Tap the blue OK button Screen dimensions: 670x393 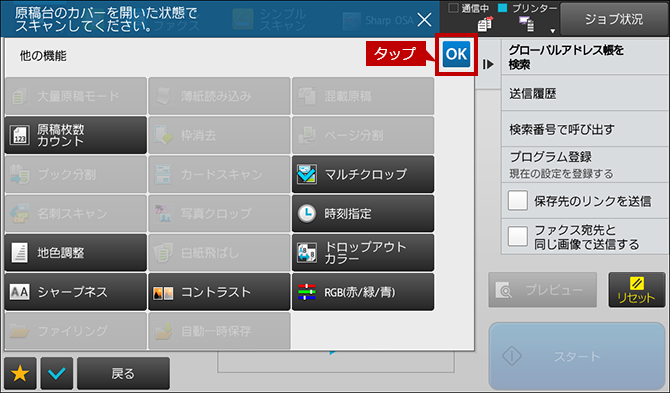pyautogui.click(x=456, y=54)
